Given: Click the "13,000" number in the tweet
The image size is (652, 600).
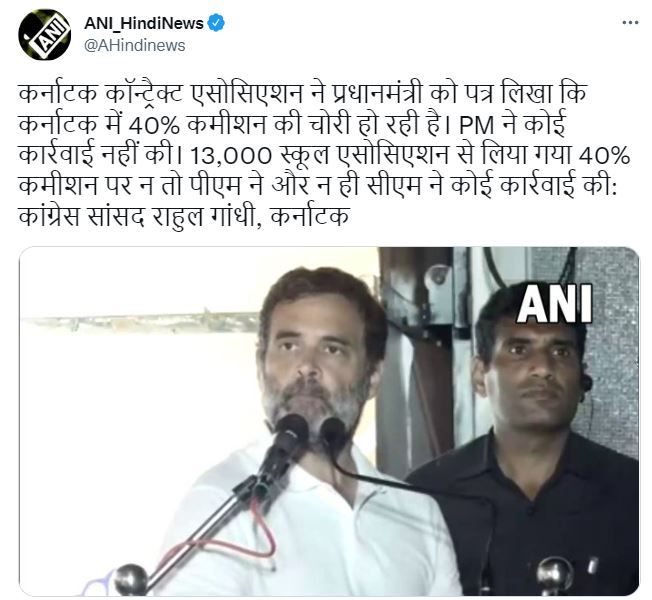Looking at the screenshot, I should coord(230,156).
